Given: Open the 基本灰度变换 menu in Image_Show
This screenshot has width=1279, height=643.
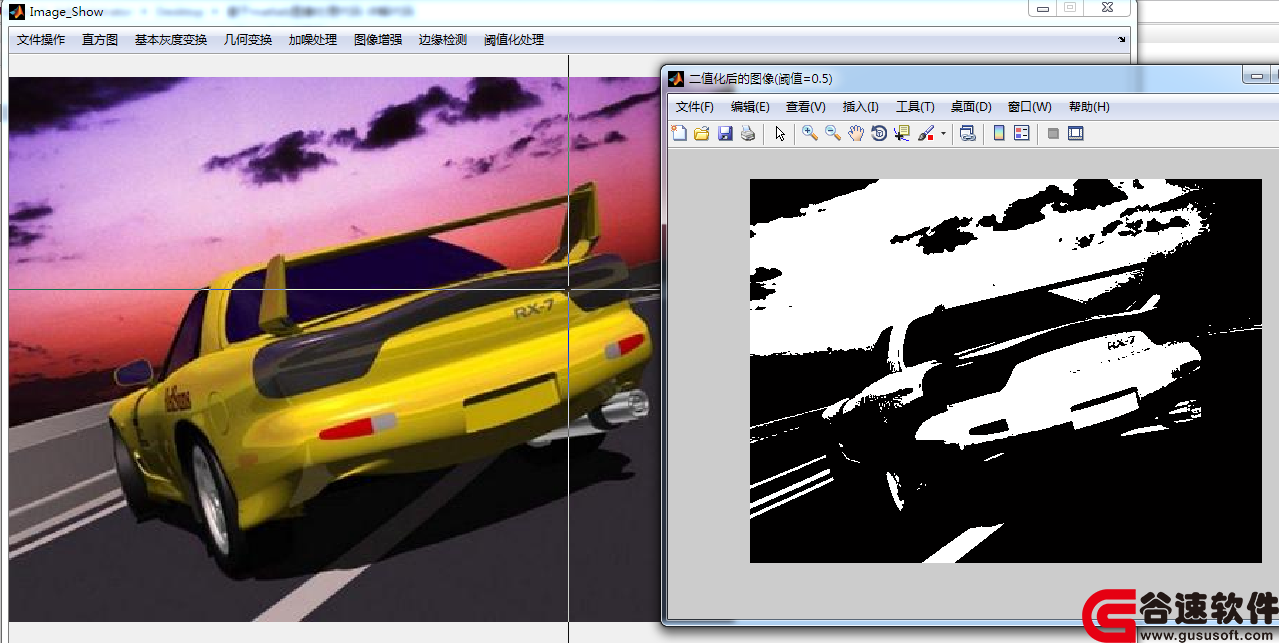Looking at the screenshot, I should coord(171,40).
